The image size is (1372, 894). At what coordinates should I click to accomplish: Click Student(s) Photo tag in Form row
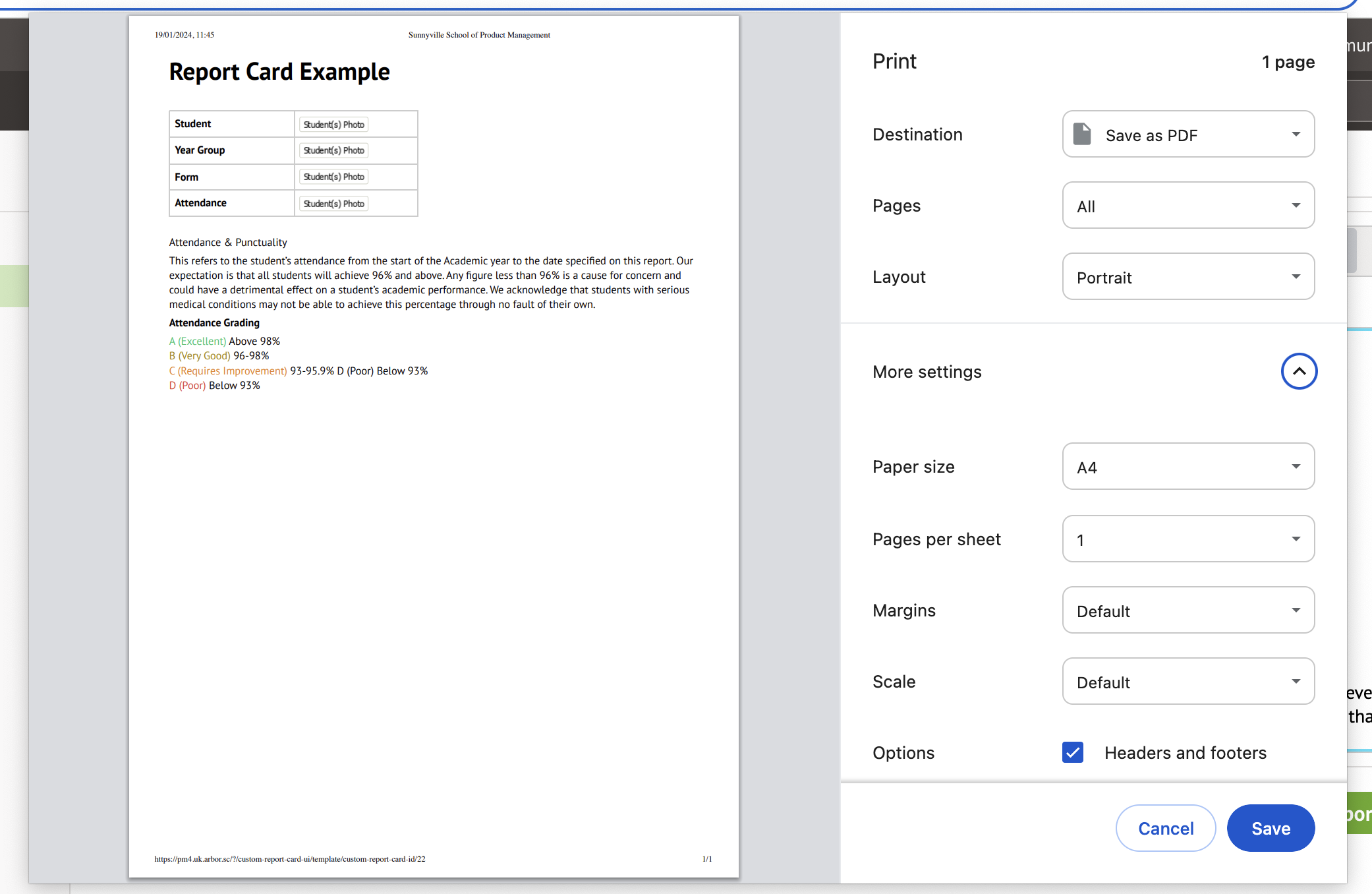pyautogui.click(x=333, y=177)
